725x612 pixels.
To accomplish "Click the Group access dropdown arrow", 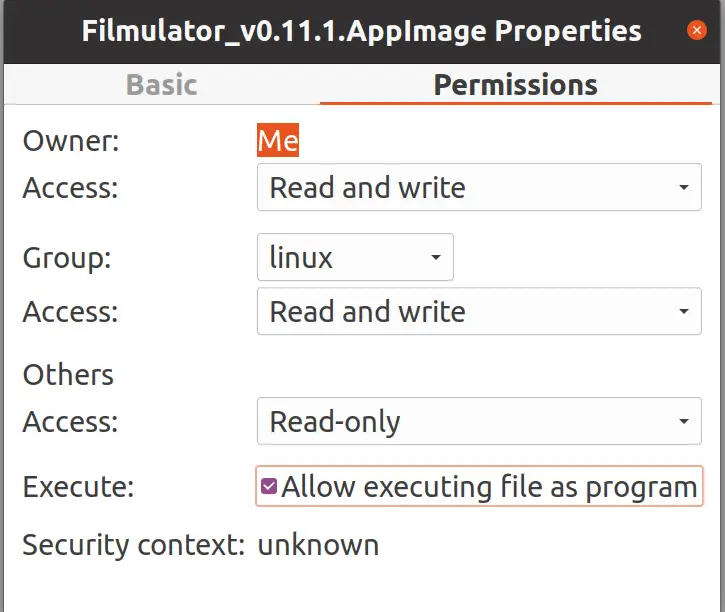I will tap(683, 311).
